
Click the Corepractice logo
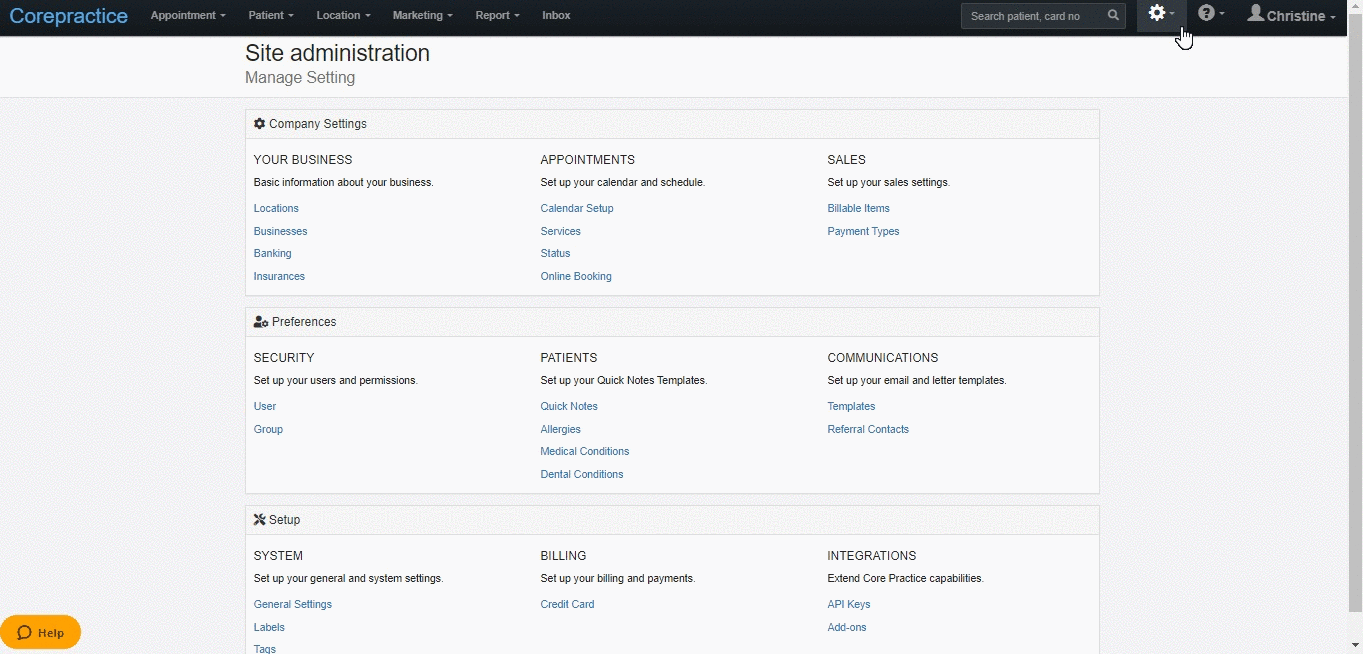point(69,16)
